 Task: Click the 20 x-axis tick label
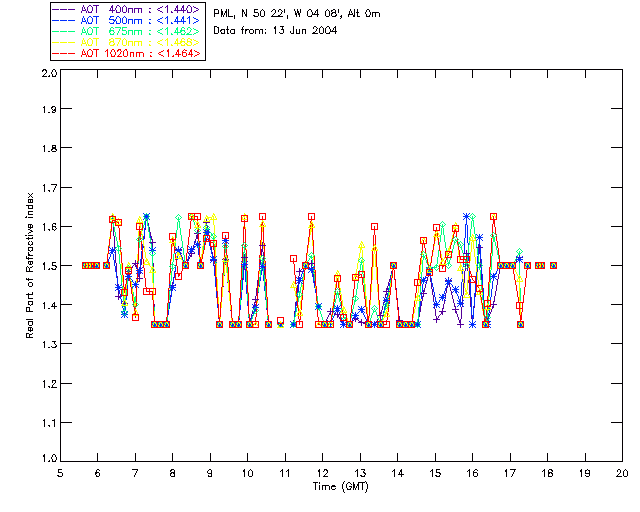[x=622, y=473]
